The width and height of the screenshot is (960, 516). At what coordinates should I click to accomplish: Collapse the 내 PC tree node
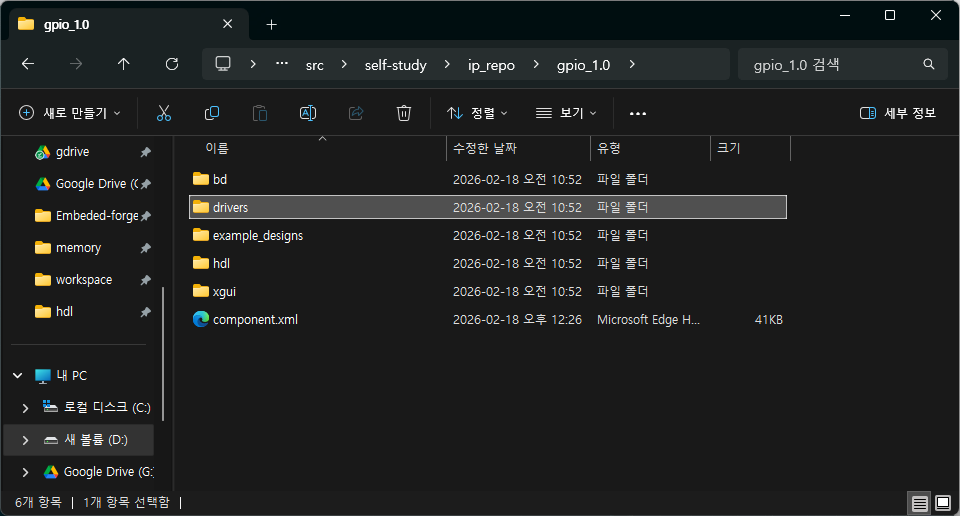coord(18,376)
